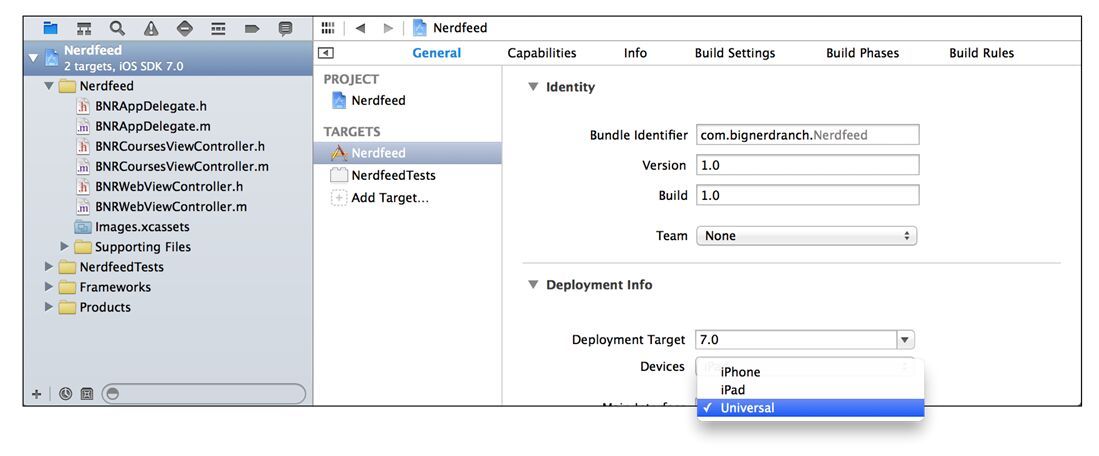Open the Project navigator folder icon
Image resolution: width=1099 pixels, height=456 pixels.
click(50, 28)
